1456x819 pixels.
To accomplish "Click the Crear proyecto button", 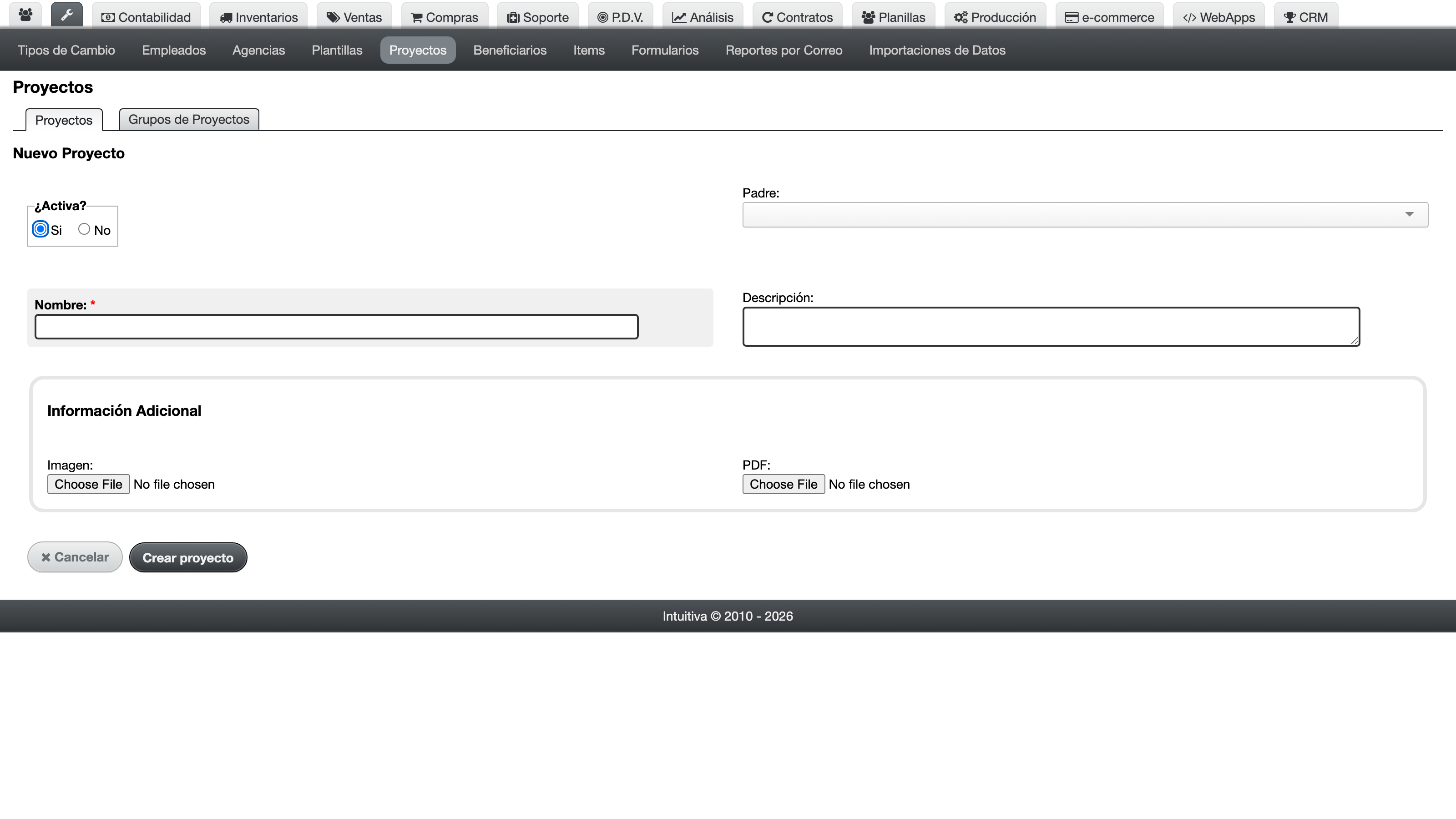I will [188, 557].
